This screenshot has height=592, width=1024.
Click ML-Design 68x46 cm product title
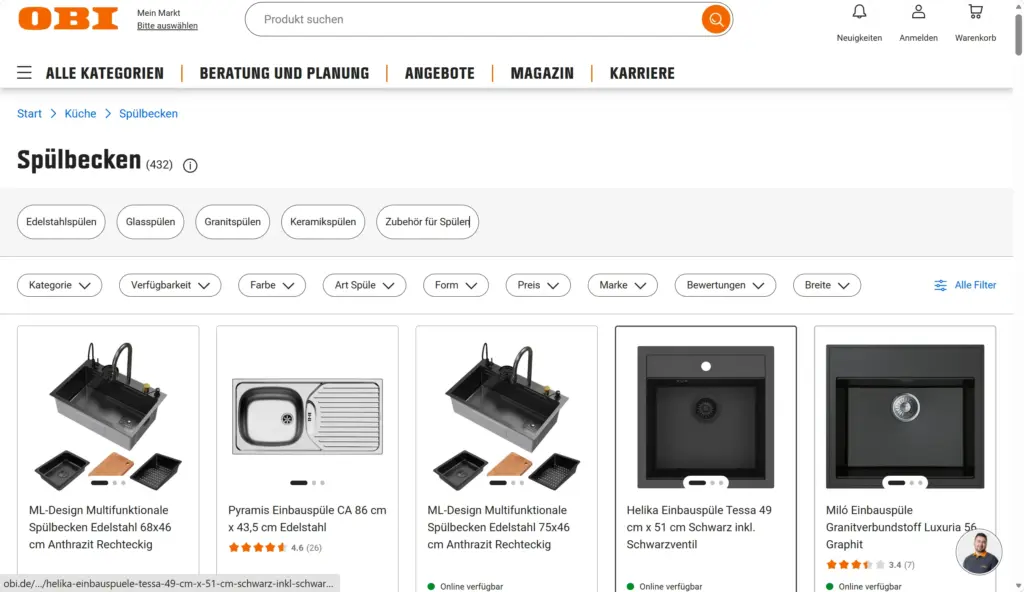(x=100, y=527)
